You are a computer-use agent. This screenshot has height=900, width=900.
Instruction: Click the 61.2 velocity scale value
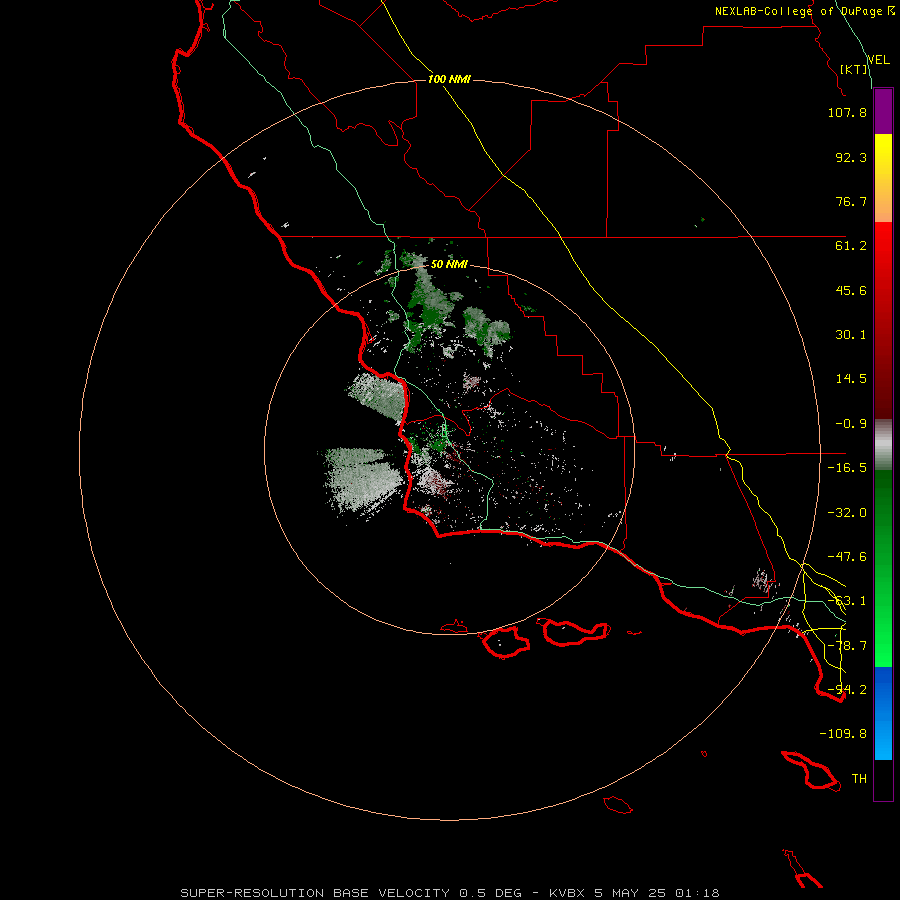(851, 246)
